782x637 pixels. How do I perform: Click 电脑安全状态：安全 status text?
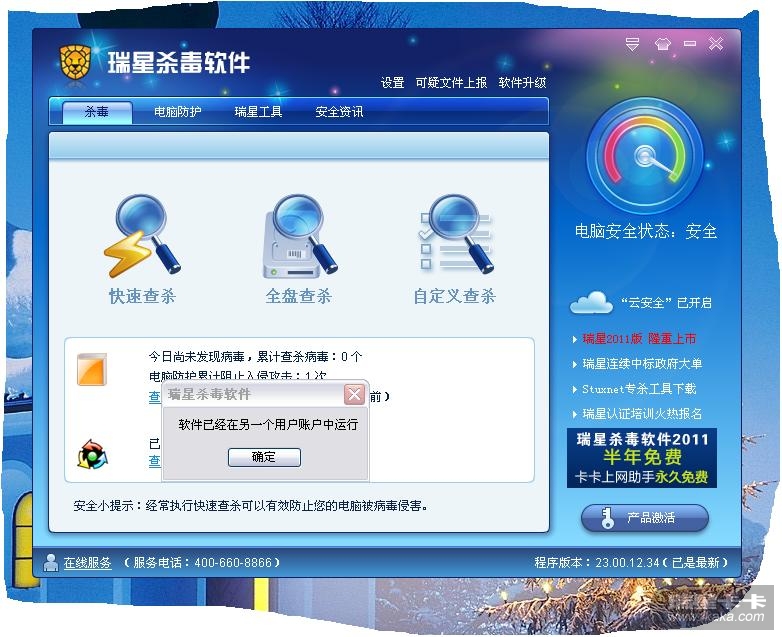[646, 231]
